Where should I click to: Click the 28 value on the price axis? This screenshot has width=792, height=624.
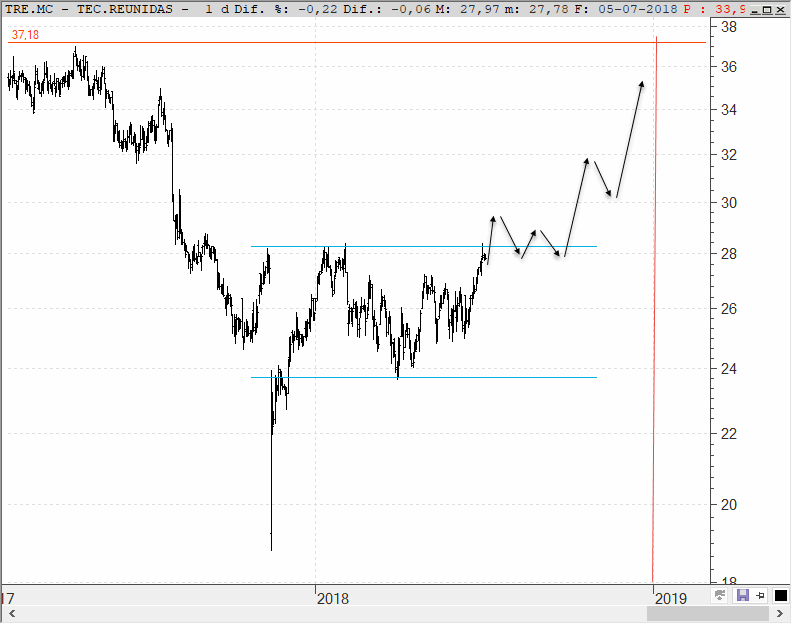(x=729, y=254)
